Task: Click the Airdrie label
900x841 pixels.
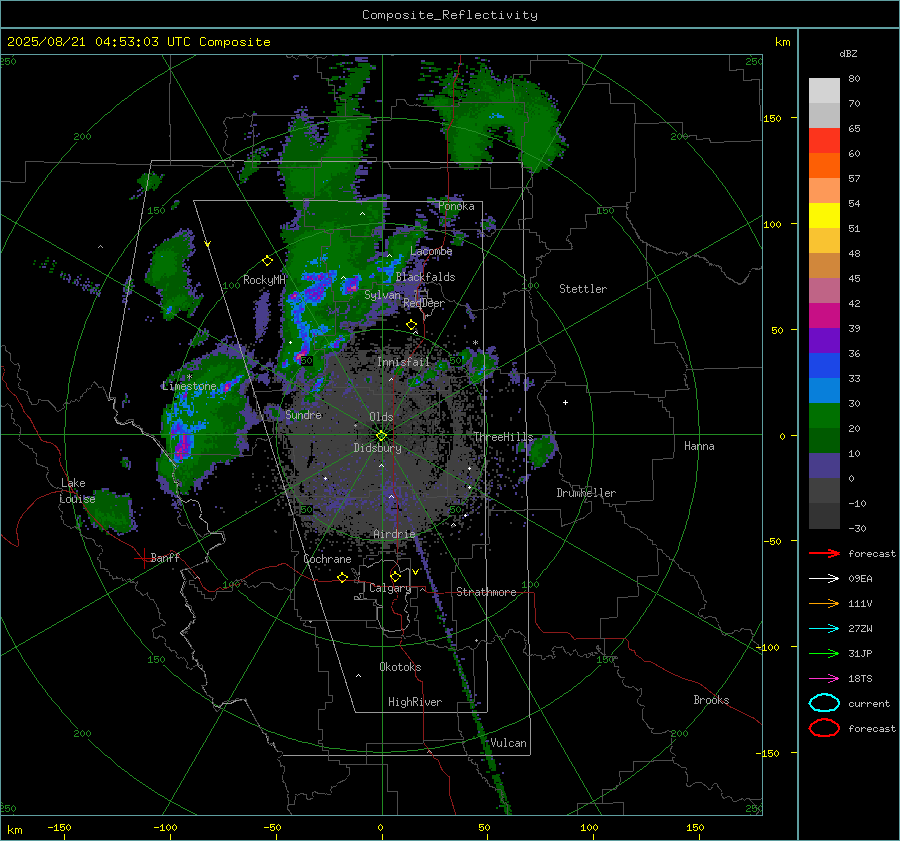Action: click(x=394, y=534)
